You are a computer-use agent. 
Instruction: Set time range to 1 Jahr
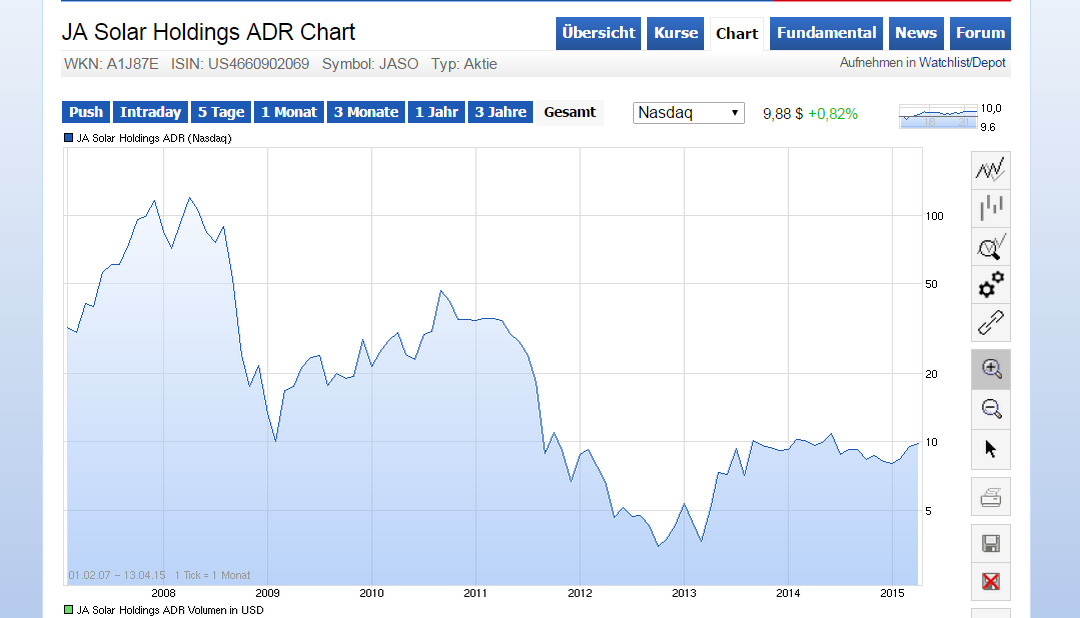(x=436, y=112)
